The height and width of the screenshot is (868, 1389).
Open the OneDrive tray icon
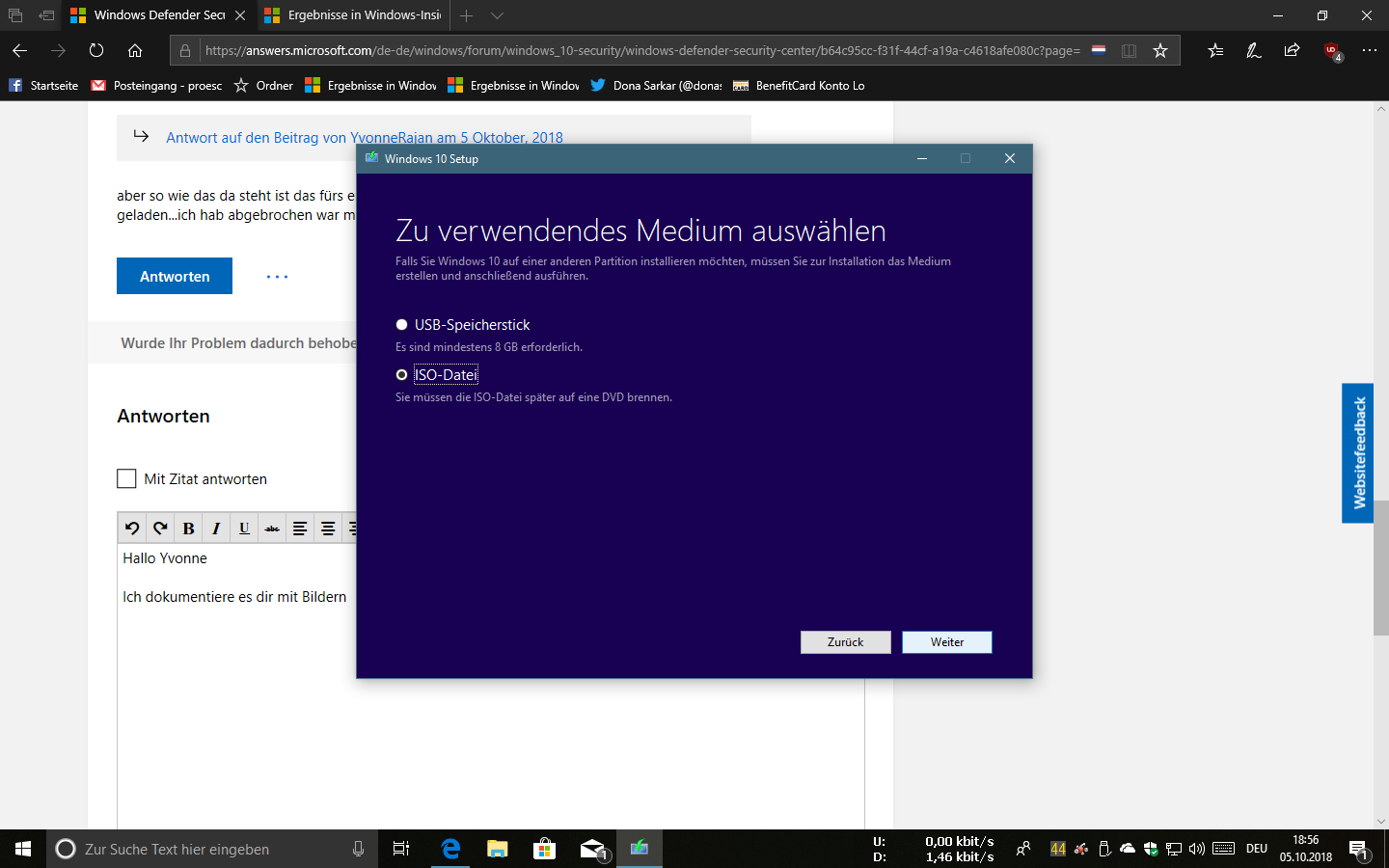(1128, 849)
